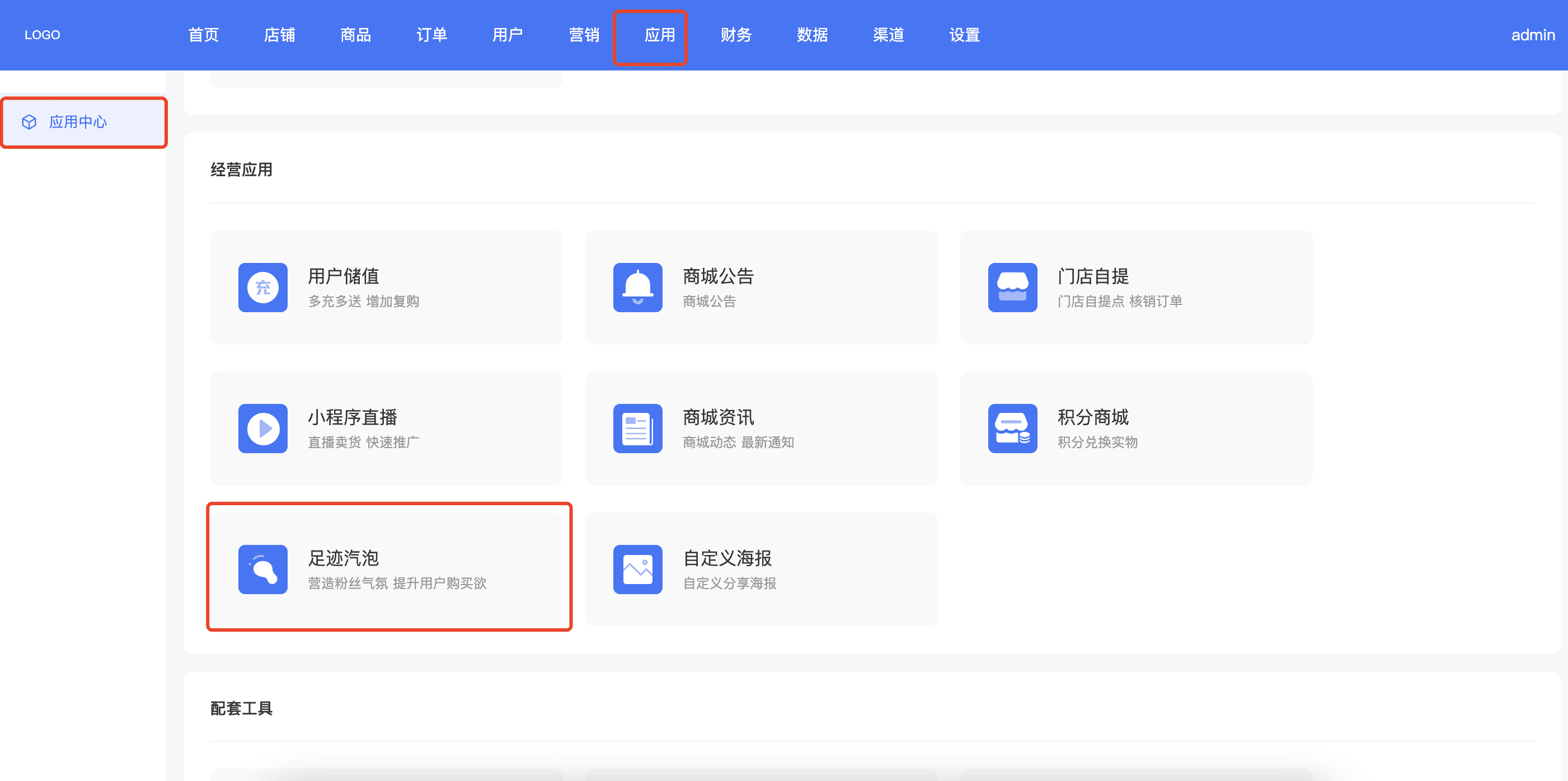The height and width of the screenshot is (781, 1568).
Task: Go to the 首页 nav tab
Action: [x=203, y=35]
